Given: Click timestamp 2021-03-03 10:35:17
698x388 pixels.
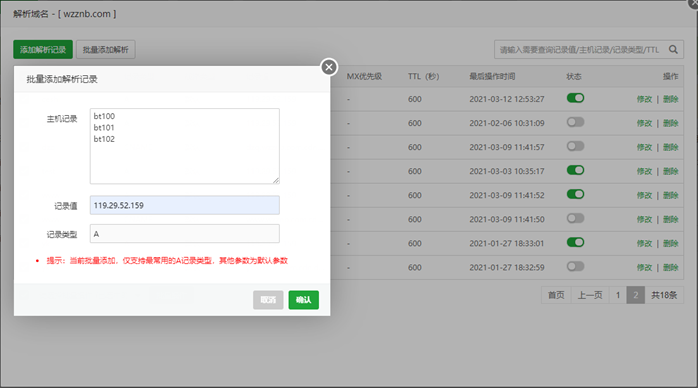Looking at the screenshot, I should pos(507,171).
